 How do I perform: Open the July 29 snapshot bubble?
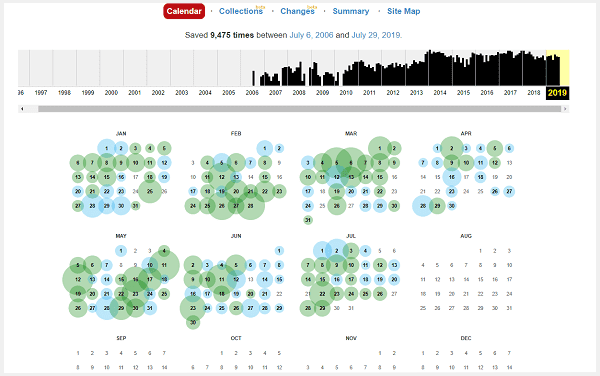click(x=322, y=308)
